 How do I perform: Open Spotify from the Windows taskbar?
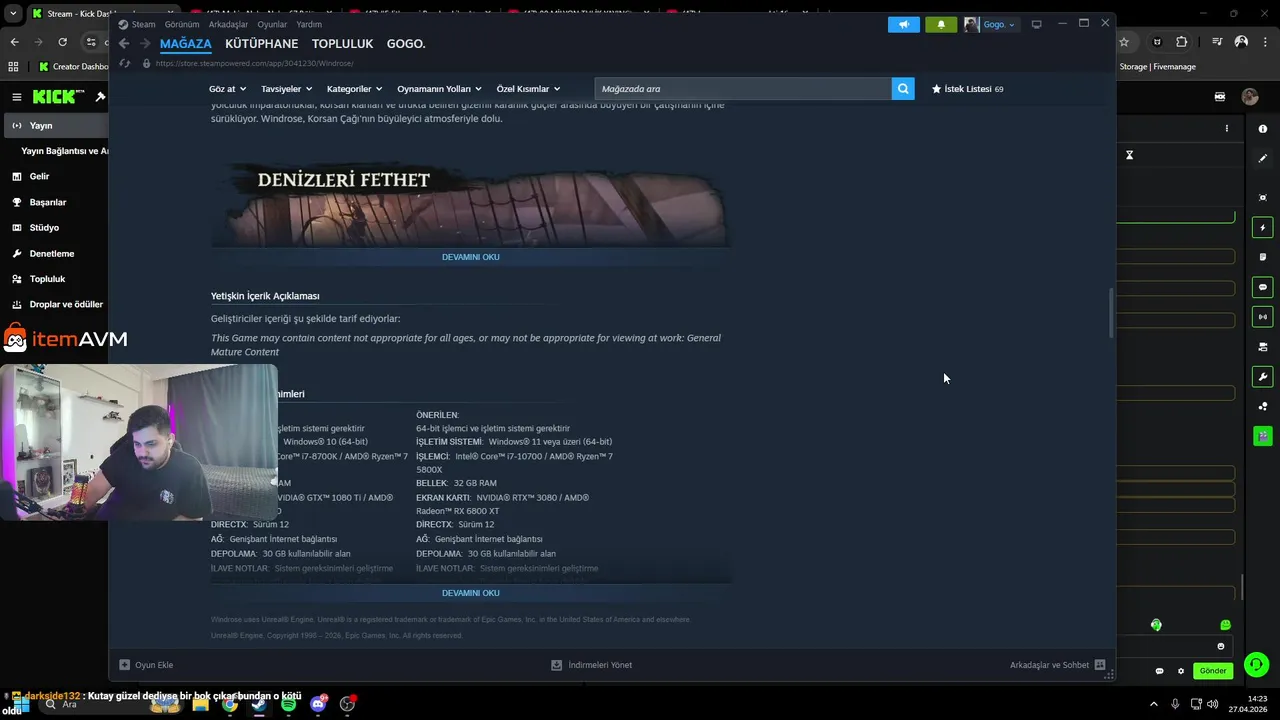coord(288,704)
